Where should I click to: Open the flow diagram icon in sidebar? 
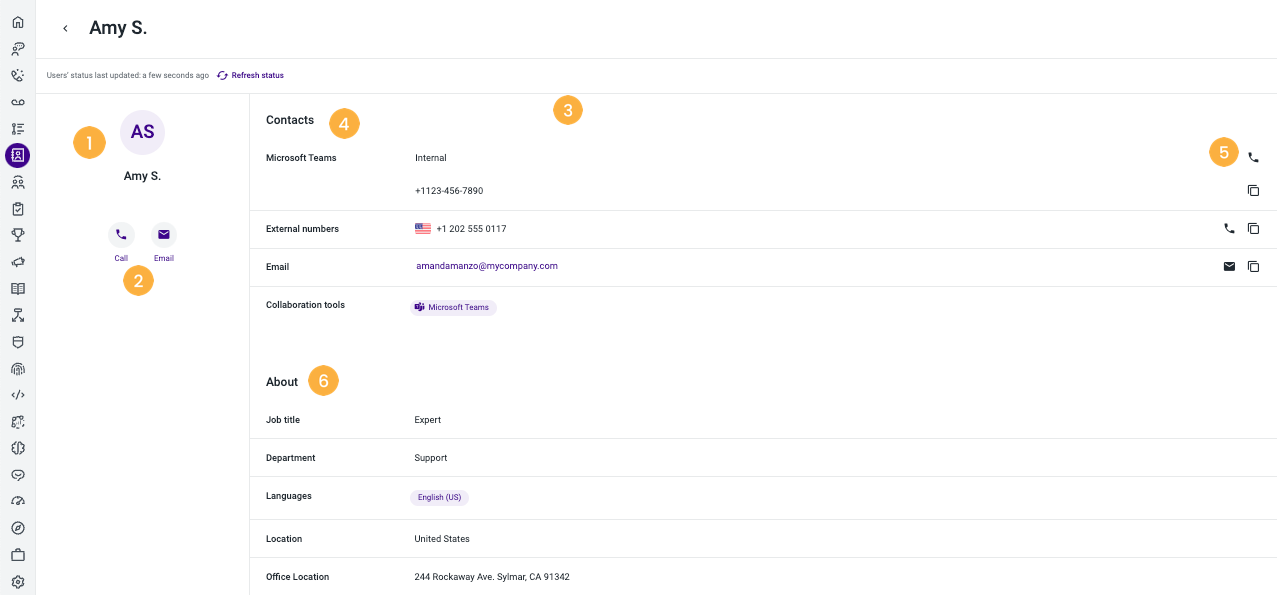(x=17, y=315)
